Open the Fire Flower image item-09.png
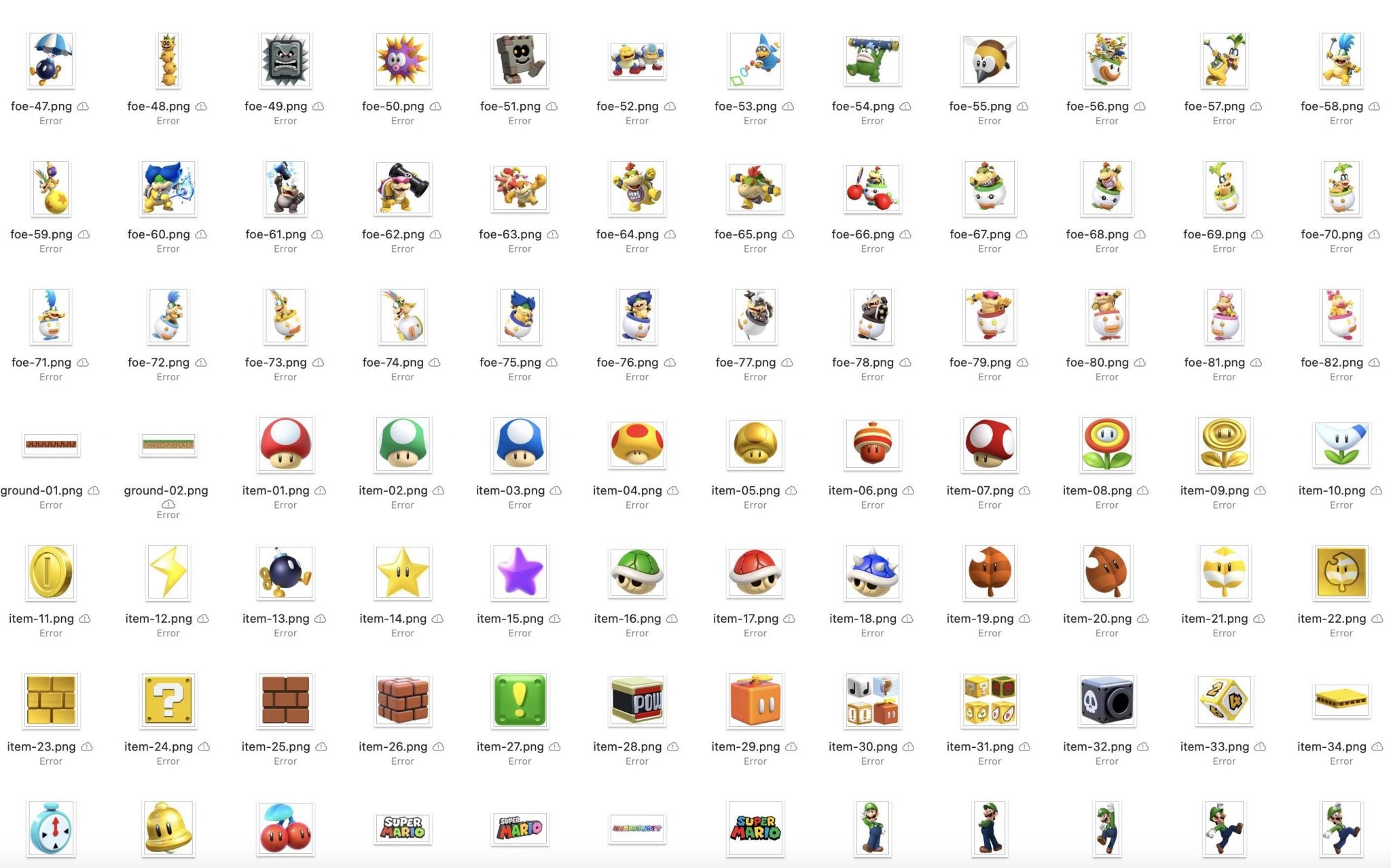 [x=1224, y=445]
